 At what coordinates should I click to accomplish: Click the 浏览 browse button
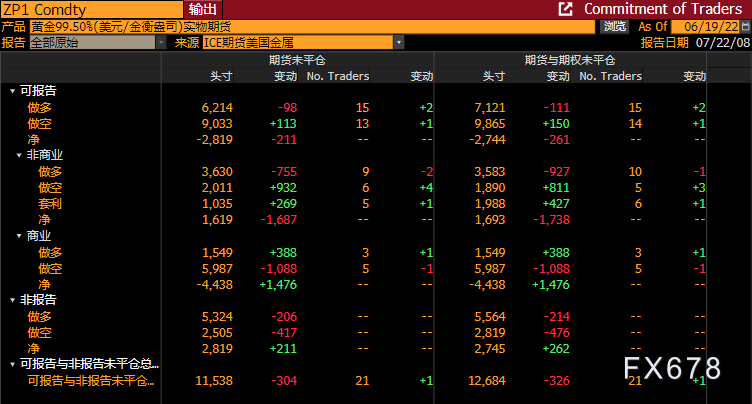pos(614,26)
